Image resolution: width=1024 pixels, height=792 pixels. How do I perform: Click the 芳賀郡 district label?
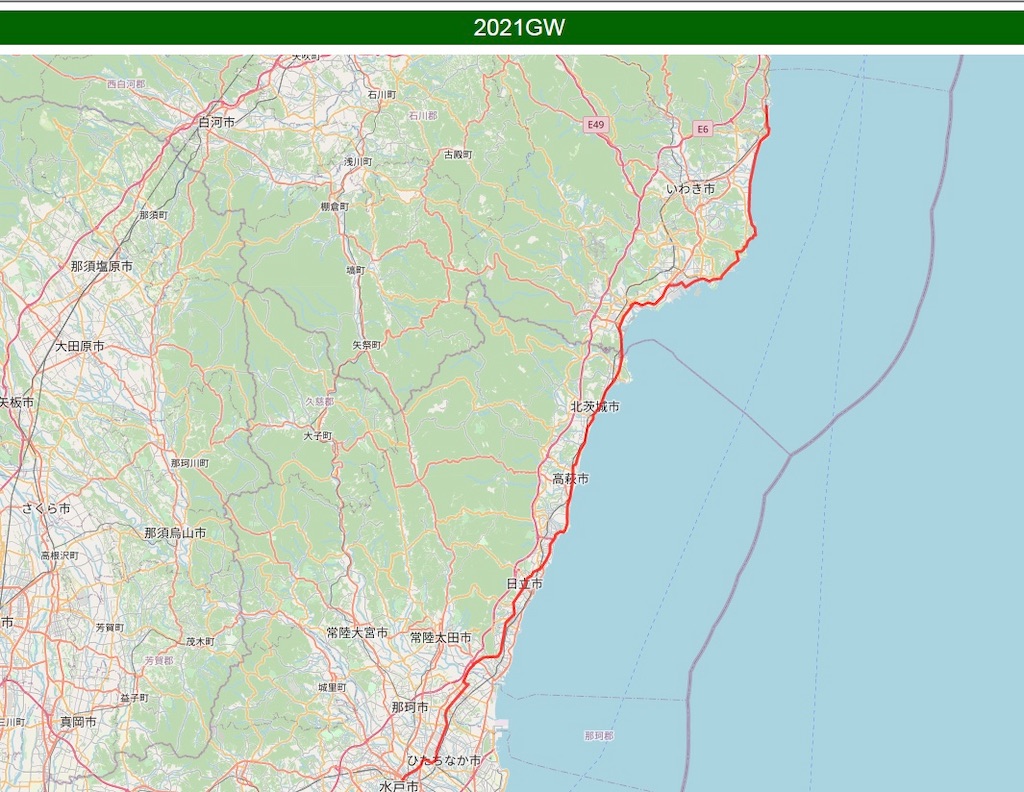pyautogui.click(x=159, y=661)
